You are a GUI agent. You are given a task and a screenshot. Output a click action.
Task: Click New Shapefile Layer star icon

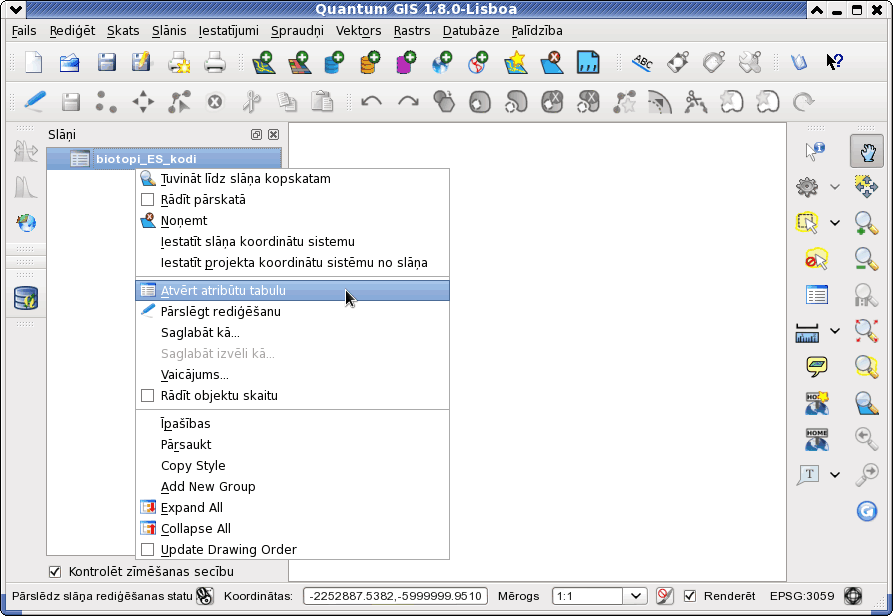click(x=515, y=62)
